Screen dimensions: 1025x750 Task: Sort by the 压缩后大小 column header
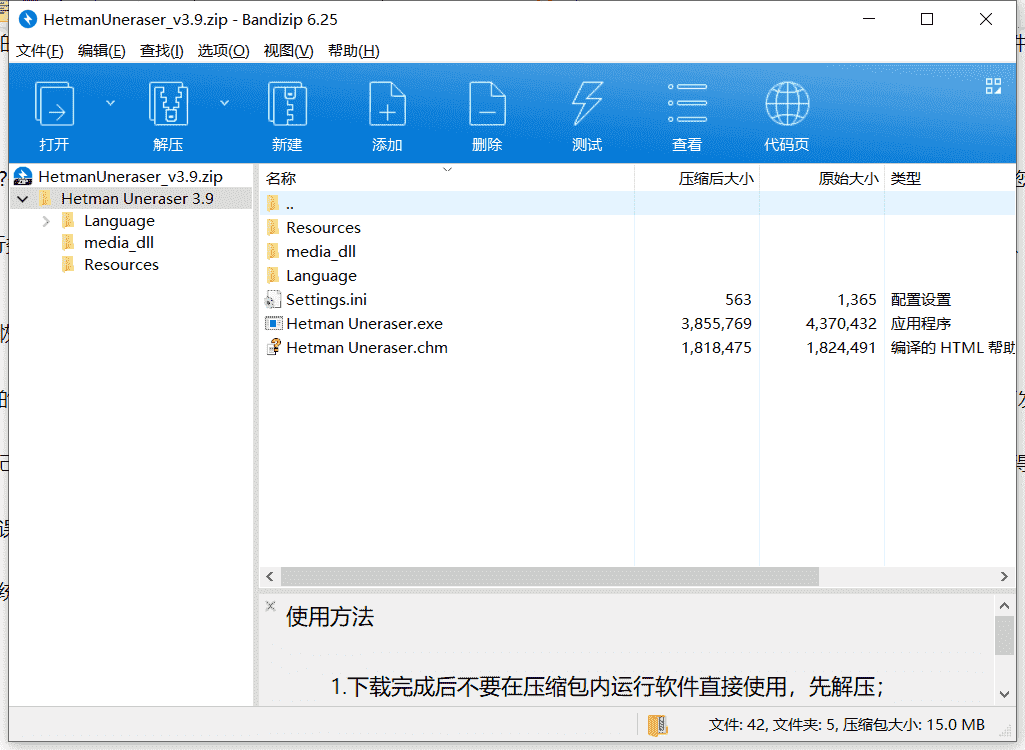716,179
